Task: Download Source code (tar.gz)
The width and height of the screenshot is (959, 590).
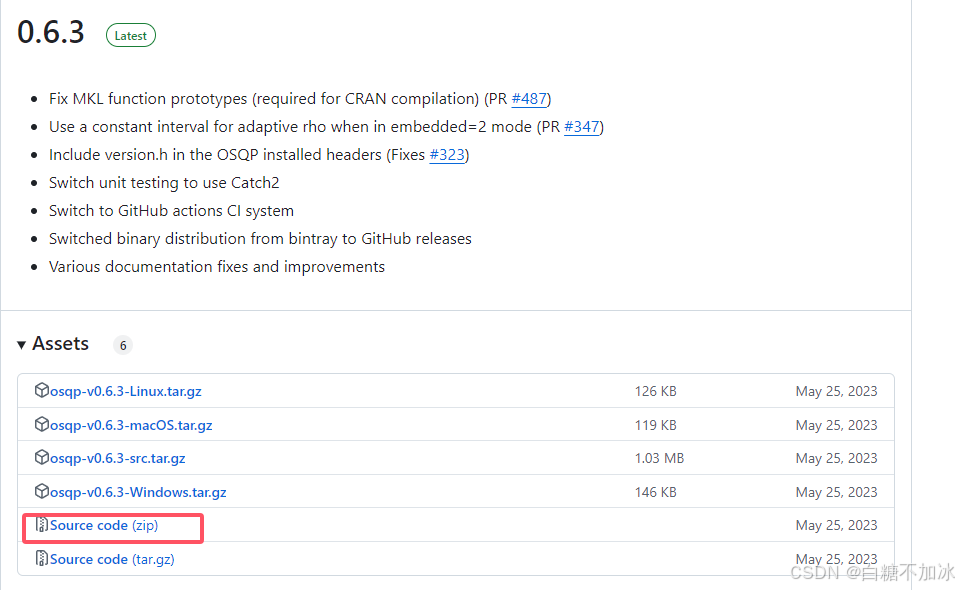Action: tap(112, 559)
